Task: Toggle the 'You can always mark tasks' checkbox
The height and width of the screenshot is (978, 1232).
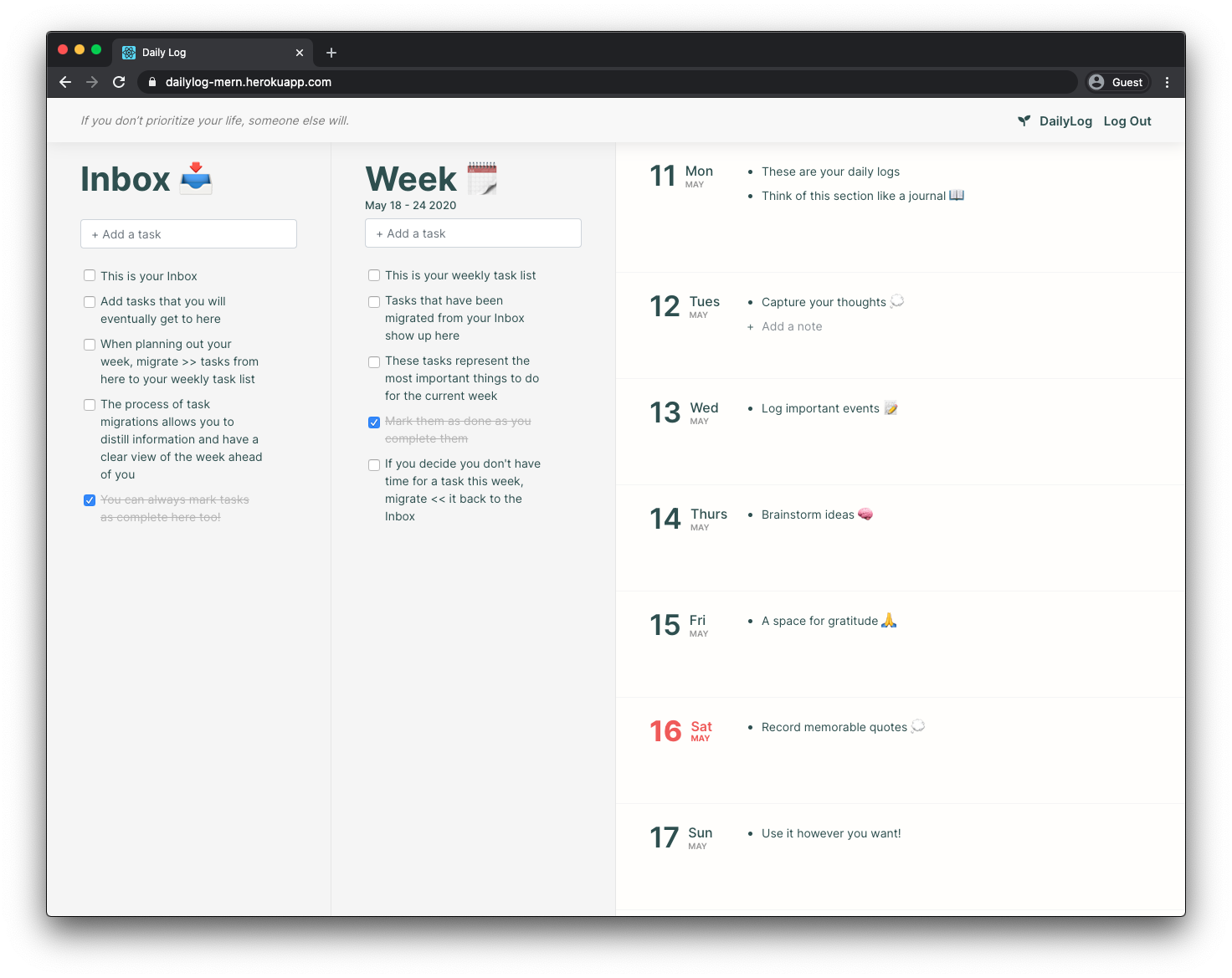Action: click(x=90, y=499)
